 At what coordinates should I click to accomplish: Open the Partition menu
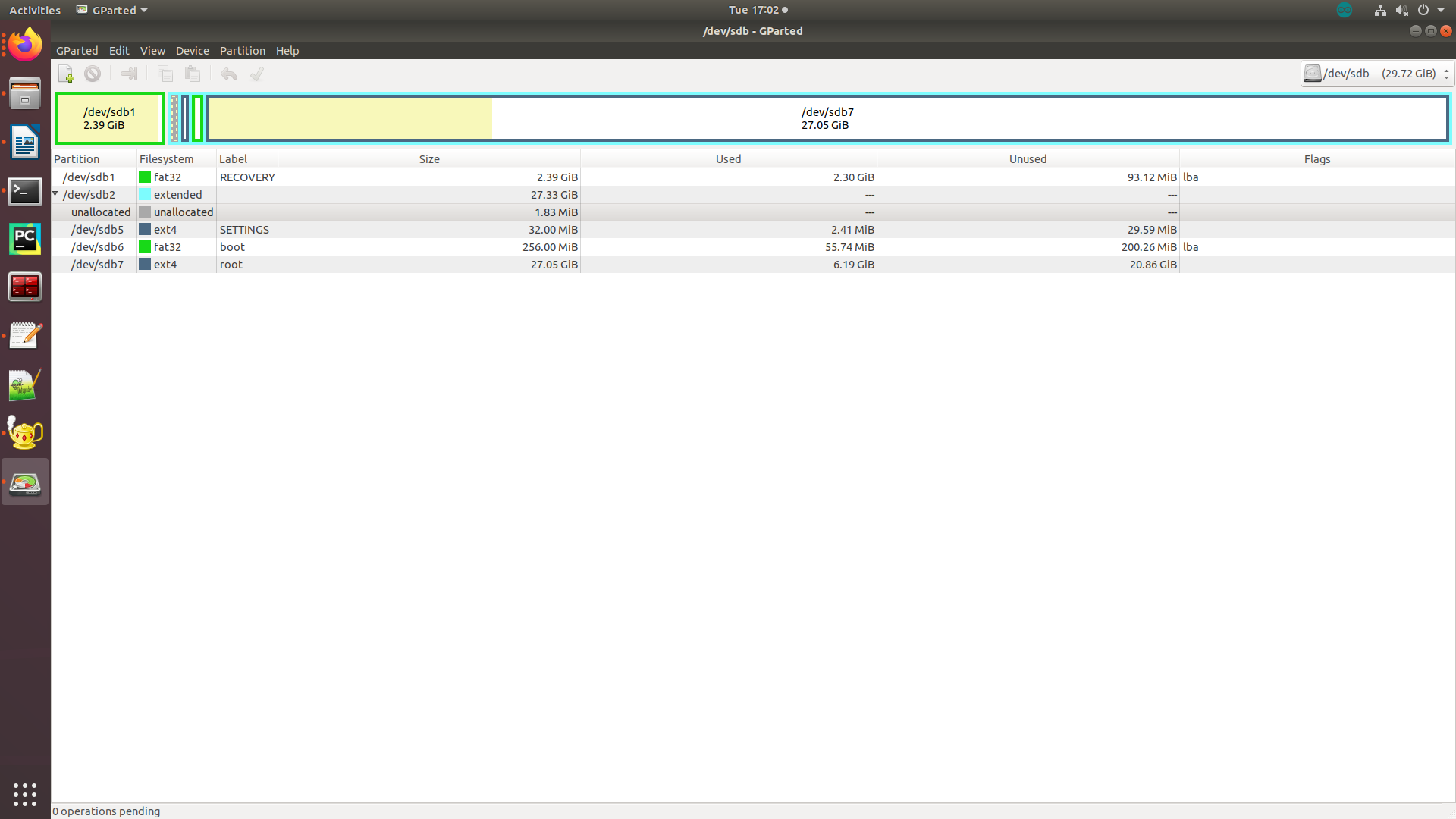[242, 50]
